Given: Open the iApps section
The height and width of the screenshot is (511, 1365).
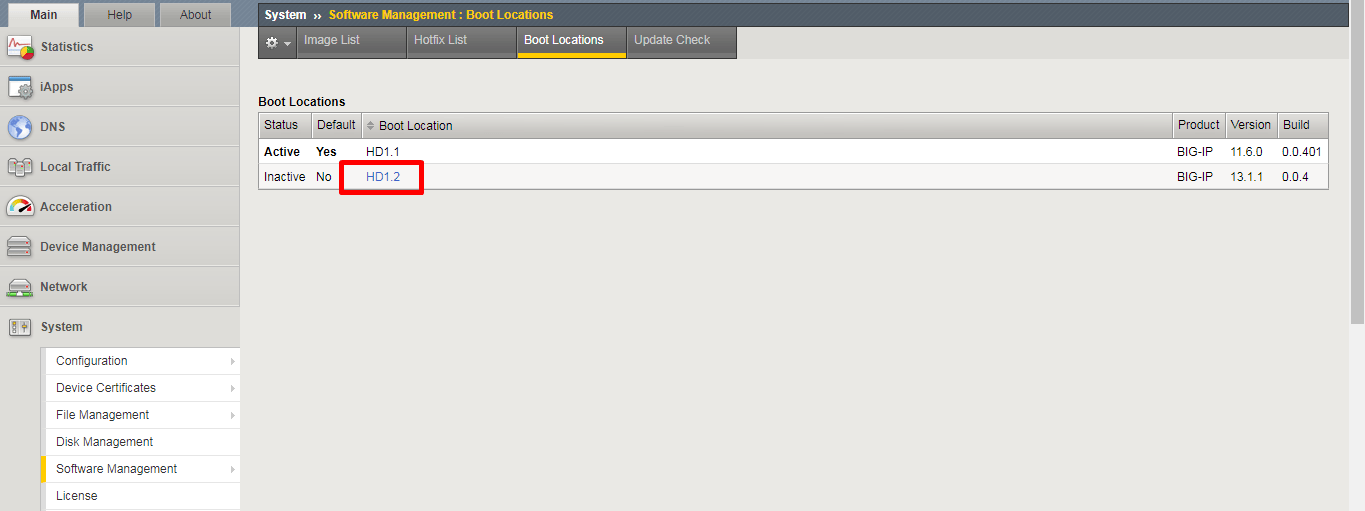Looking at the screenshot, I should 120,87.
